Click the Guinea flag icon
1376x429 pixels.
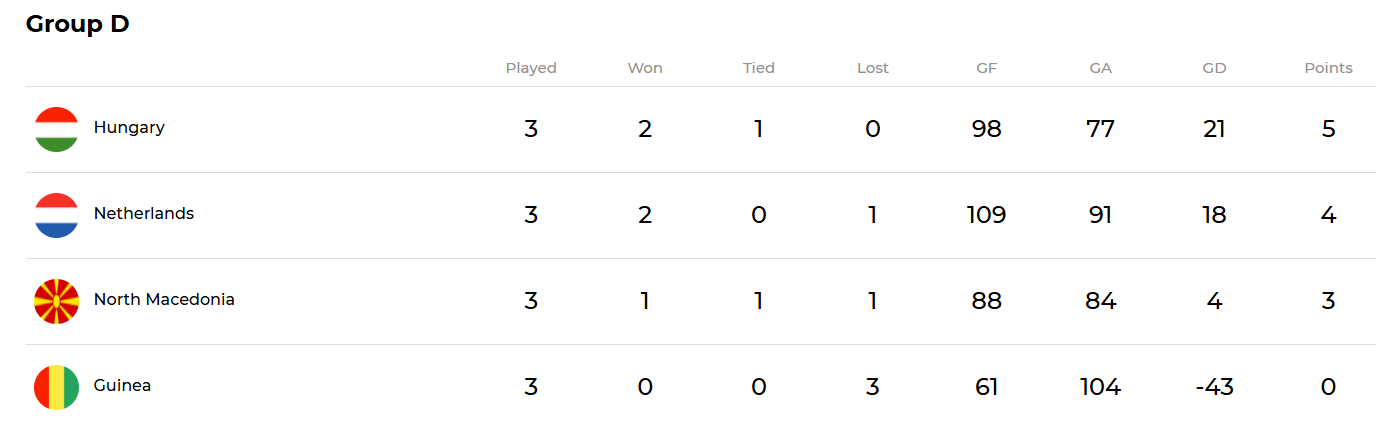pos(56,387)
